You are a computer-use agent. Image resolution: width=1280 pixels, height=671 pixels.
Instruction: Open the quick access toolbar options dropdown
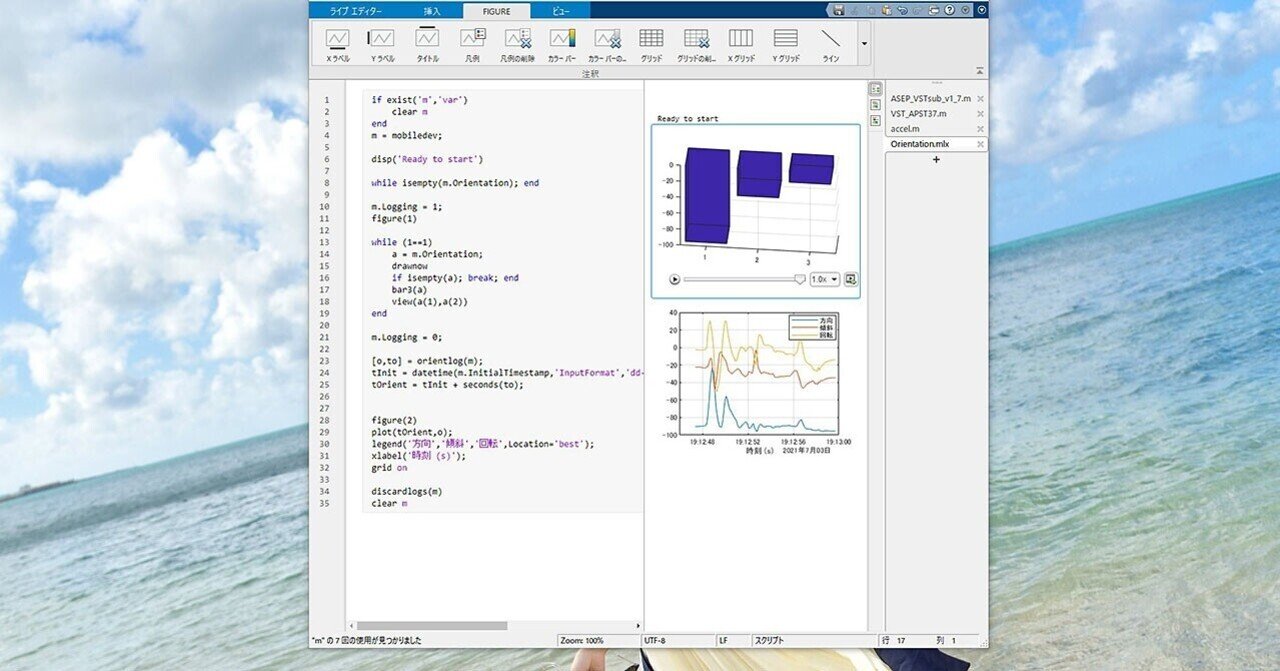(x=965, y=10)
